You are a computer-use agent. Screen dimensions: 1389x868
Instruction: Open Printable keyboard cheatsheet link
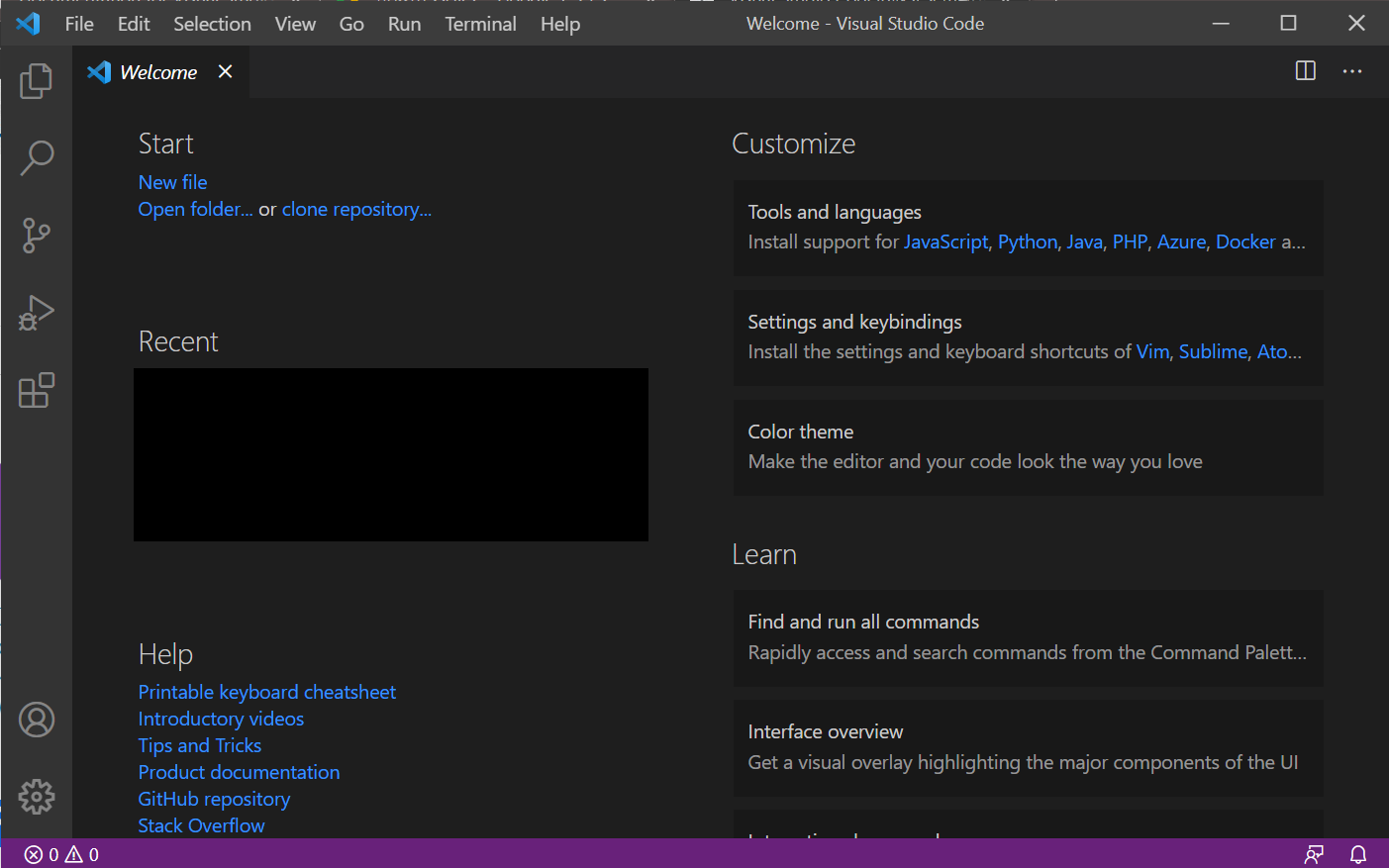tap(266, 692)
